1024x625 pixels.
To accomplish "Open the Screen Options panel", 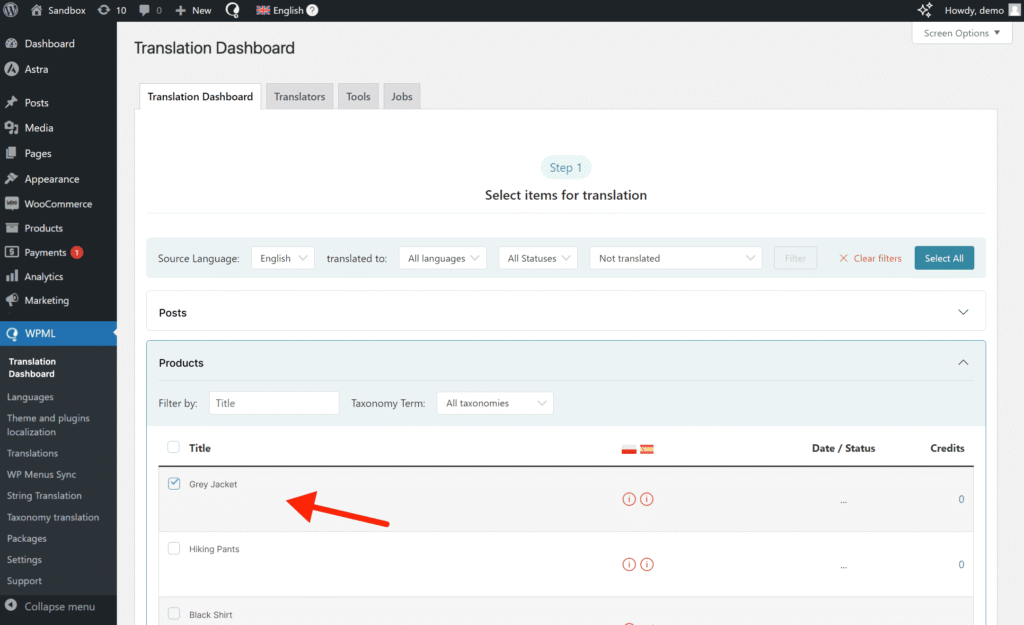I will [961, 33].
